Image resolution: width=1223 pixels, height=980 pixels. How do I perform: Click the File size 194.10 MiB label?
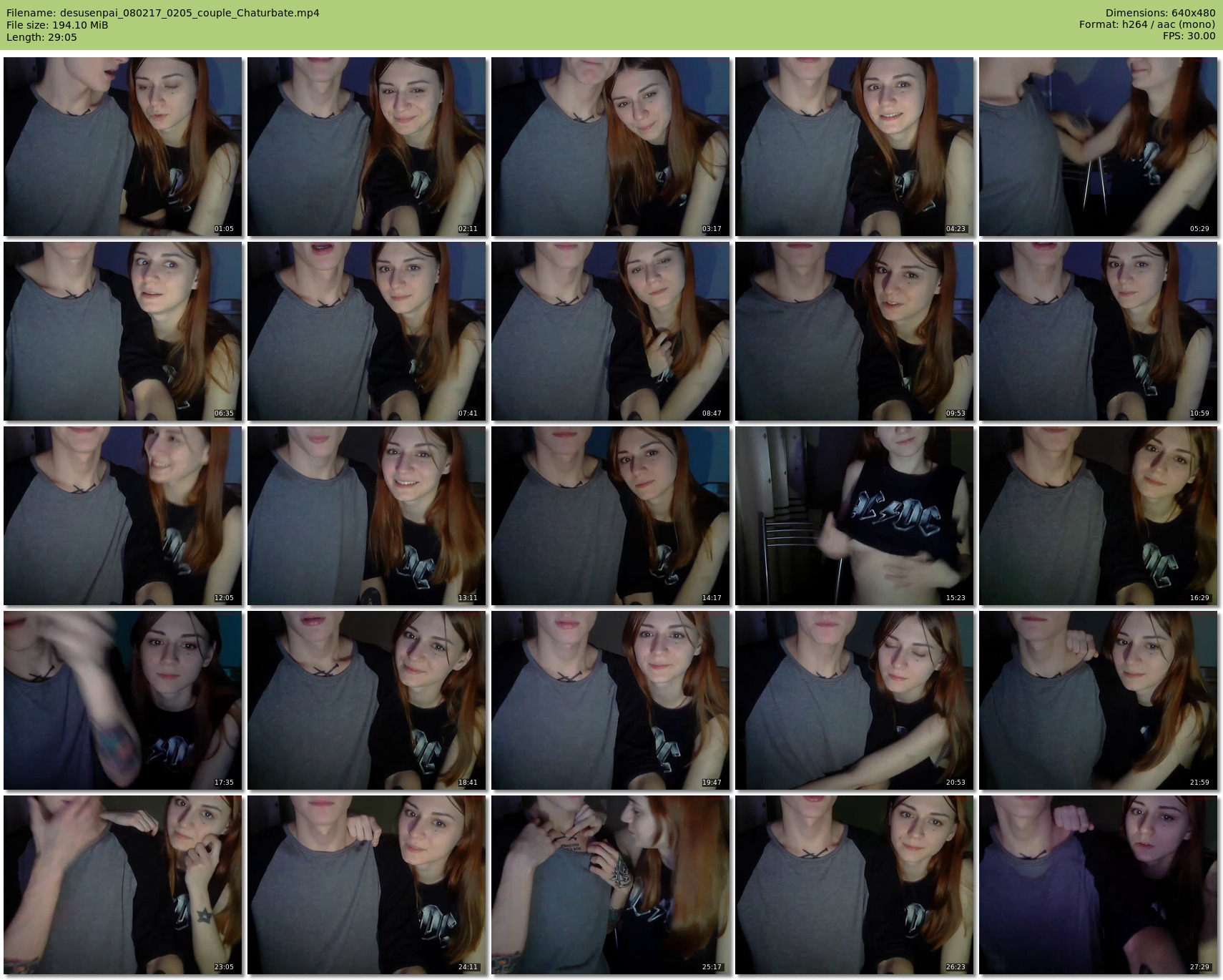coord(57,25)
